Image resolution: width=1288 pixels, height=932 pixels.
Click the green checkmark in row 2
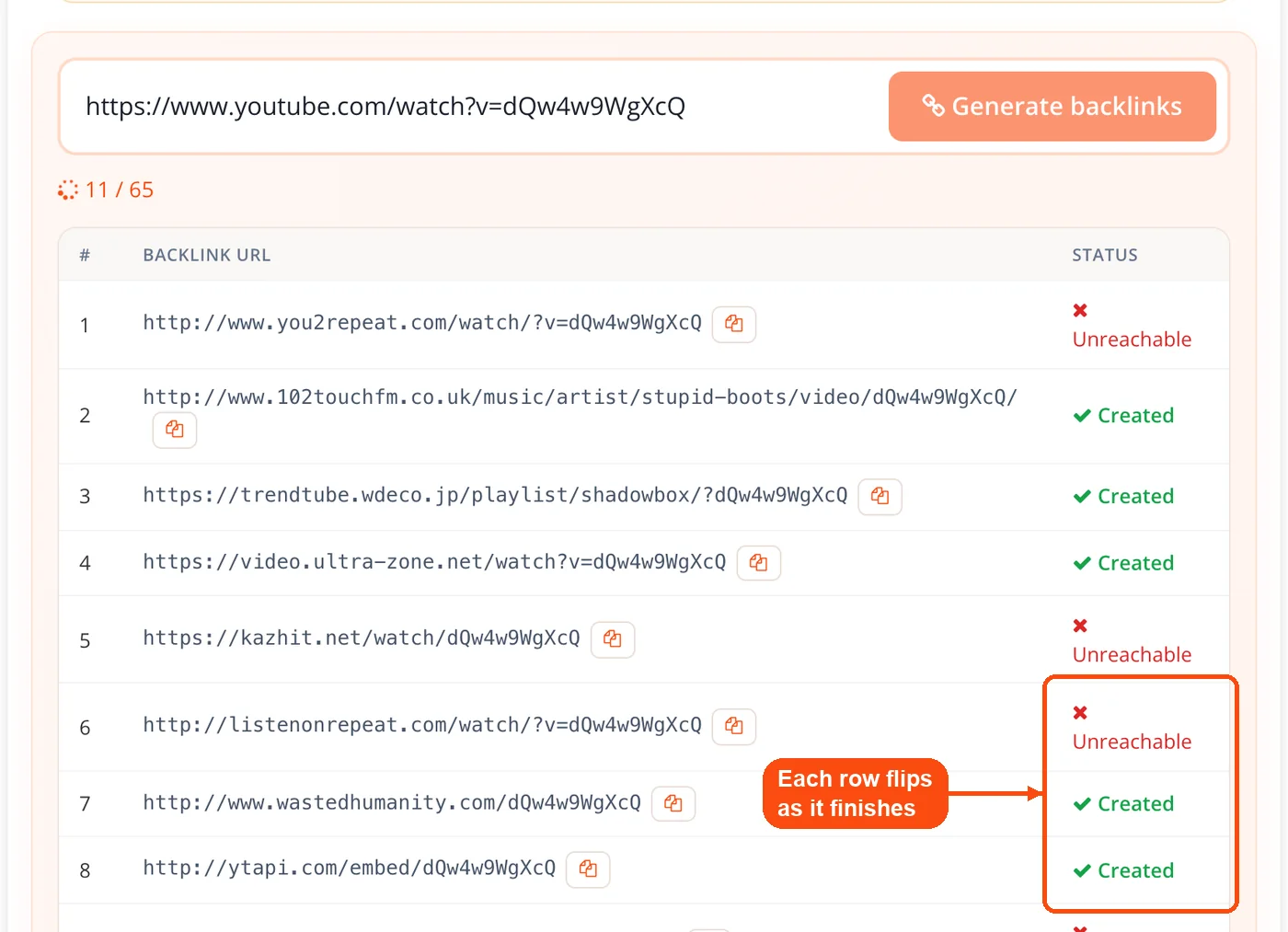click(1082, 416)
